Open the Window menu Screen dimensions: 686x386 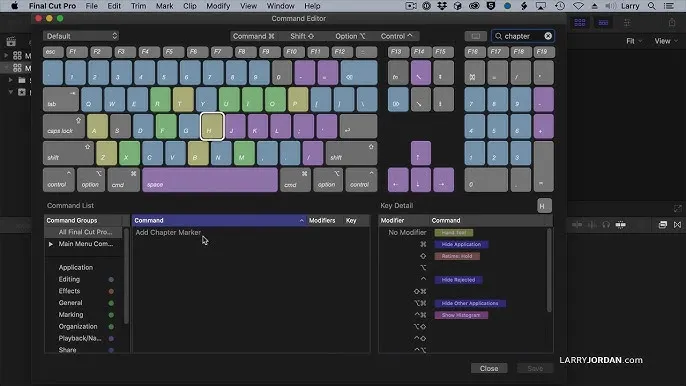pyautogui.click(x=280, y=6)
